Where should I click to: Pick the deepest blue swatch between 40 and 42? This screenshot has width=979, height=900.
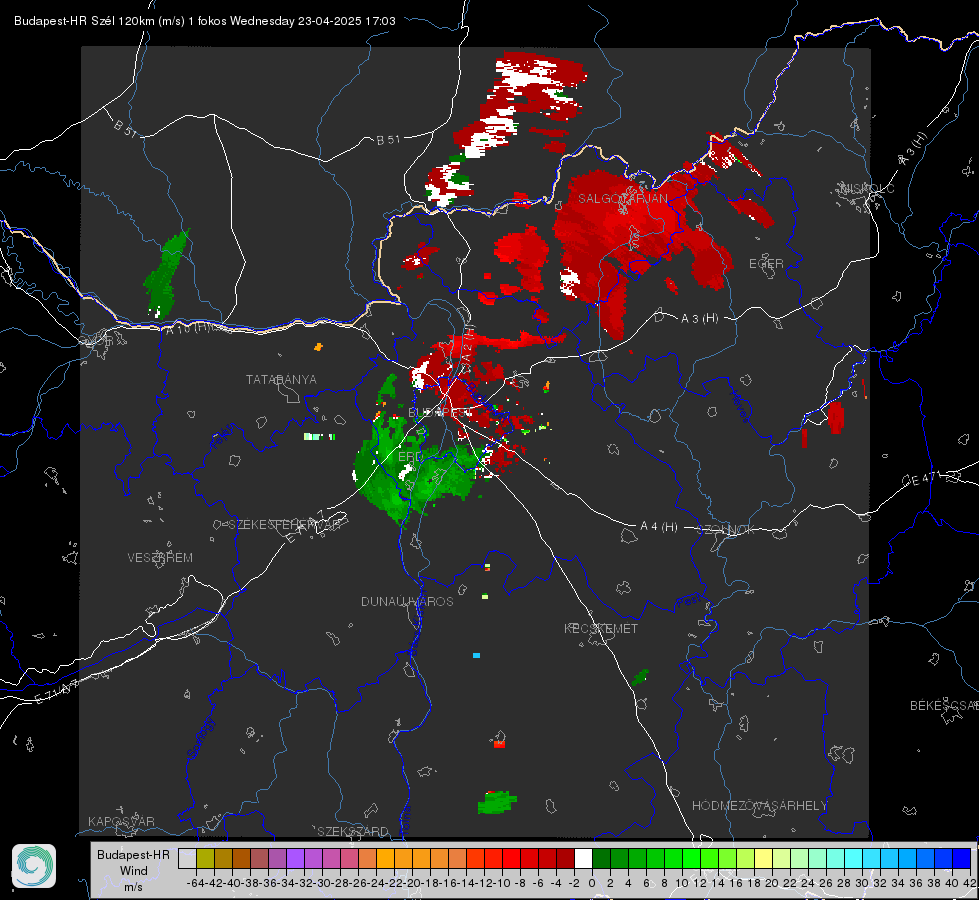click(961, 858)
